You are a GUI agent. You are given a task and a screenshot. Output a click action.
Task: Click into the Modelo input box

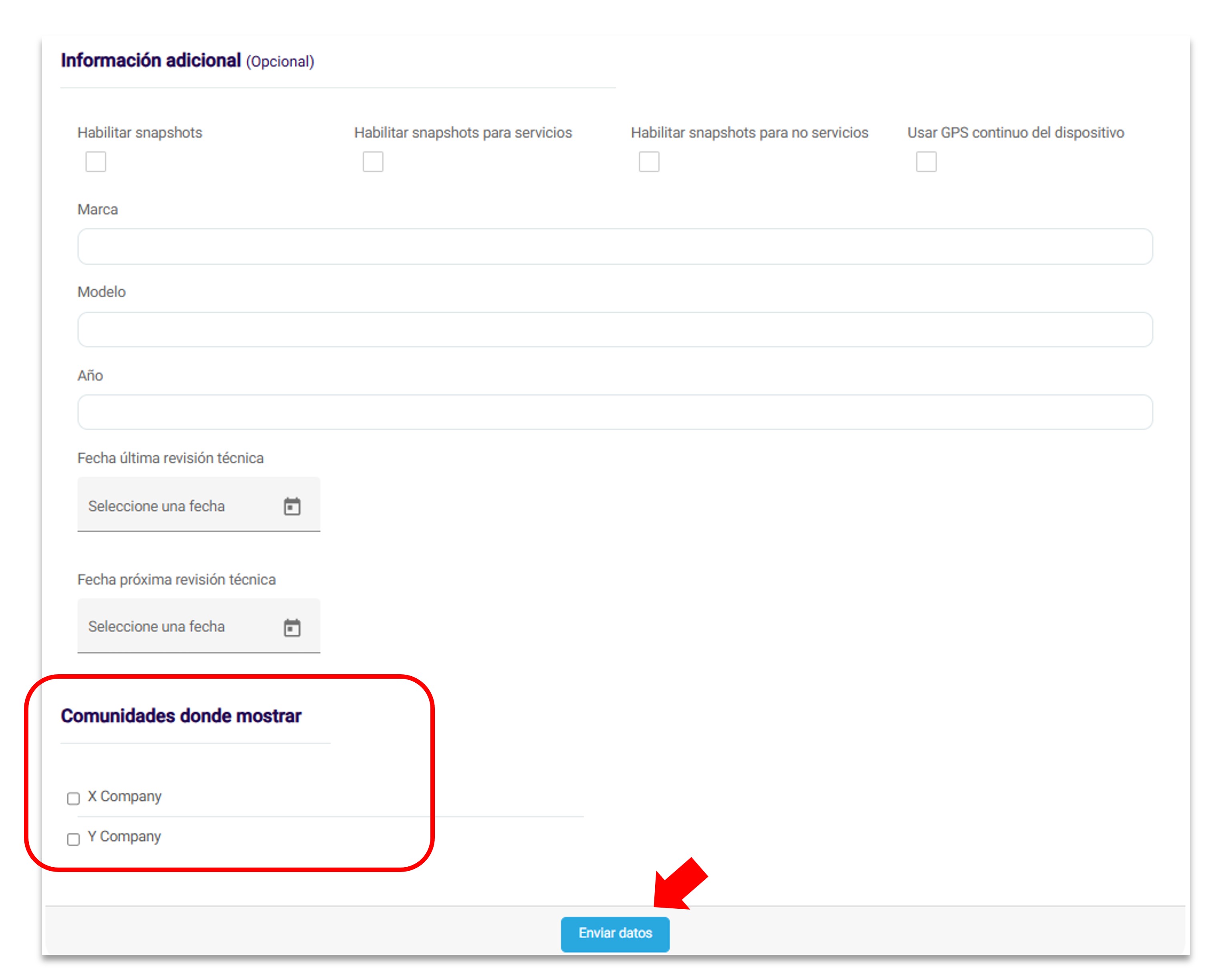[x=615, y=329]
